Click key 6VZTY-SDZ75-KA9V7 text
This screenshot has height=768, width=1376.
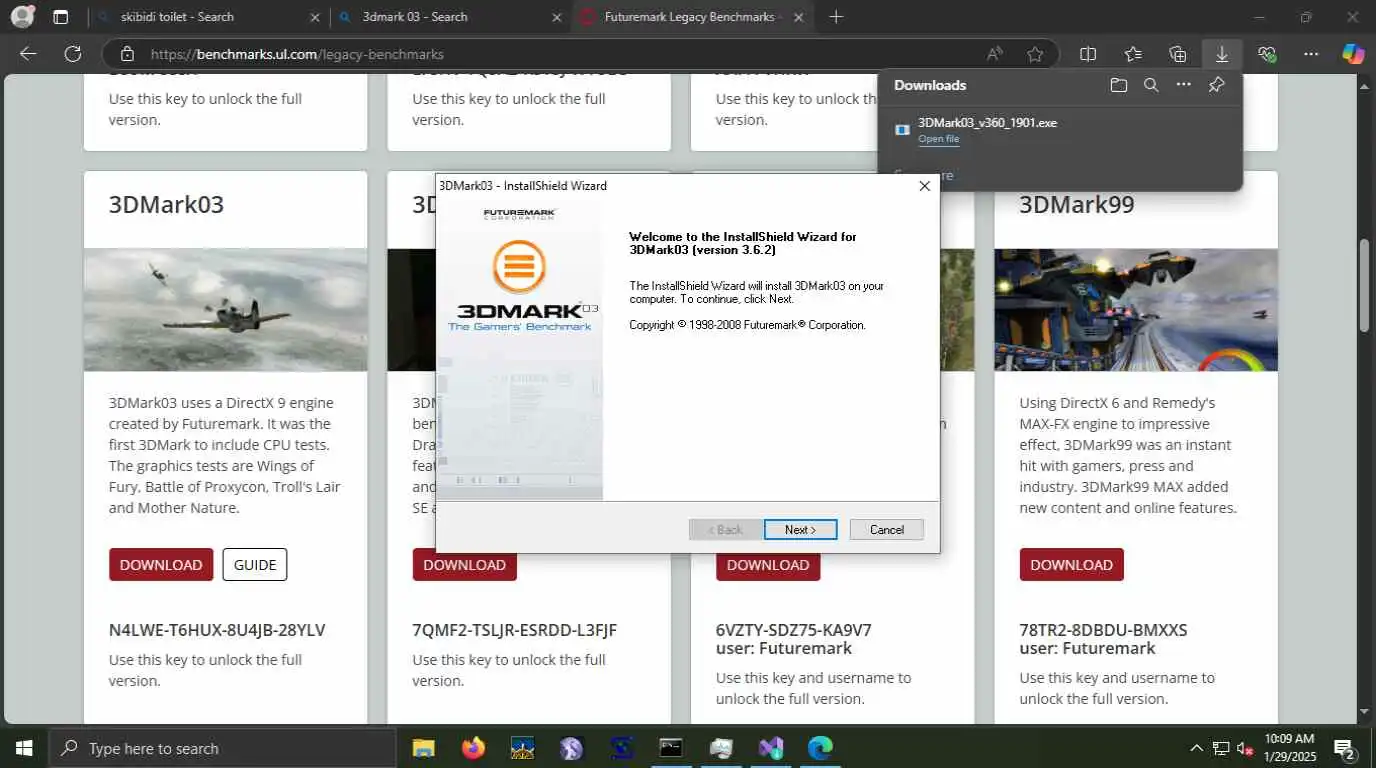click(793, 630)
